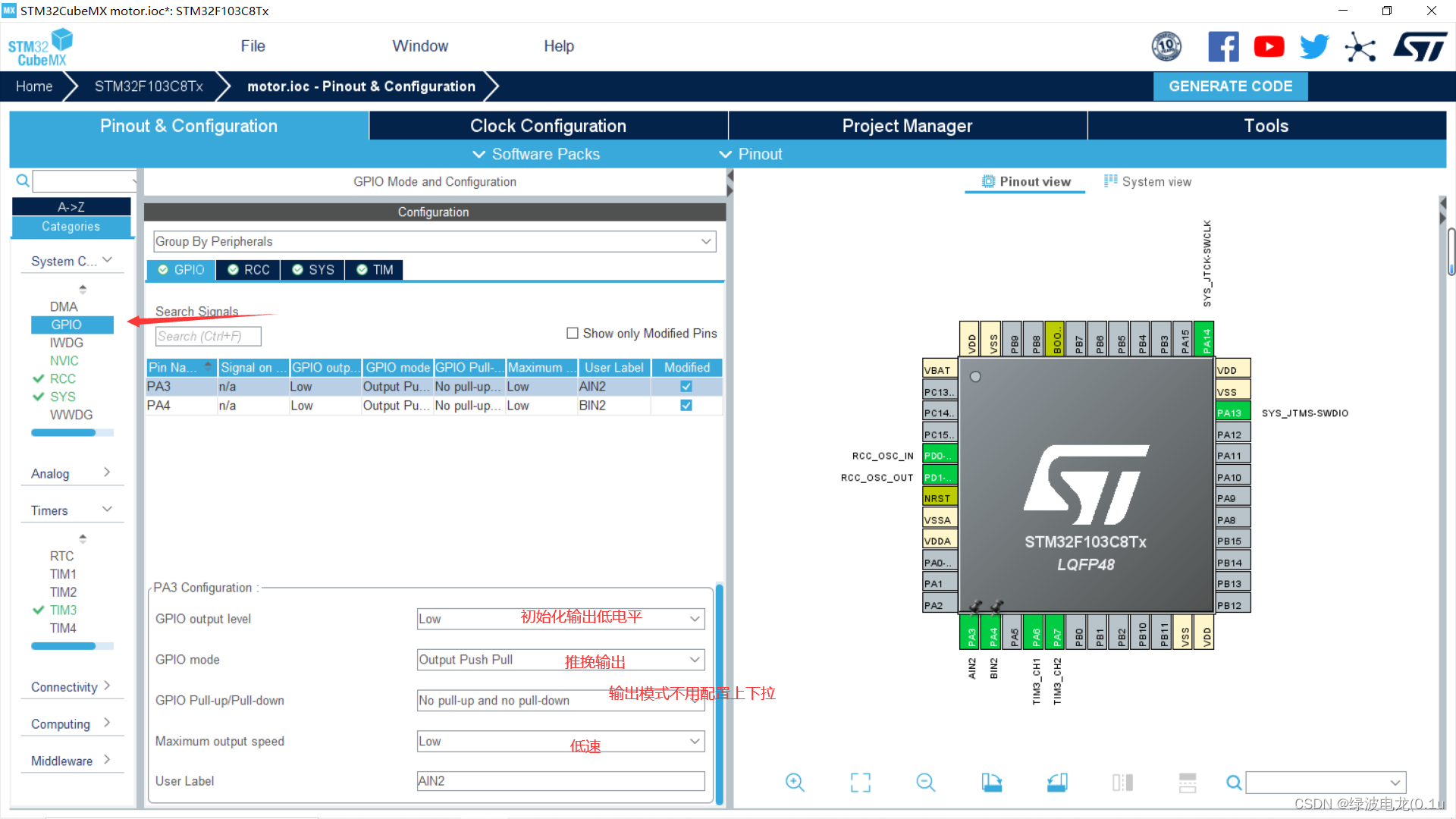Open the Pinout dropdown menu

point(750,154)
